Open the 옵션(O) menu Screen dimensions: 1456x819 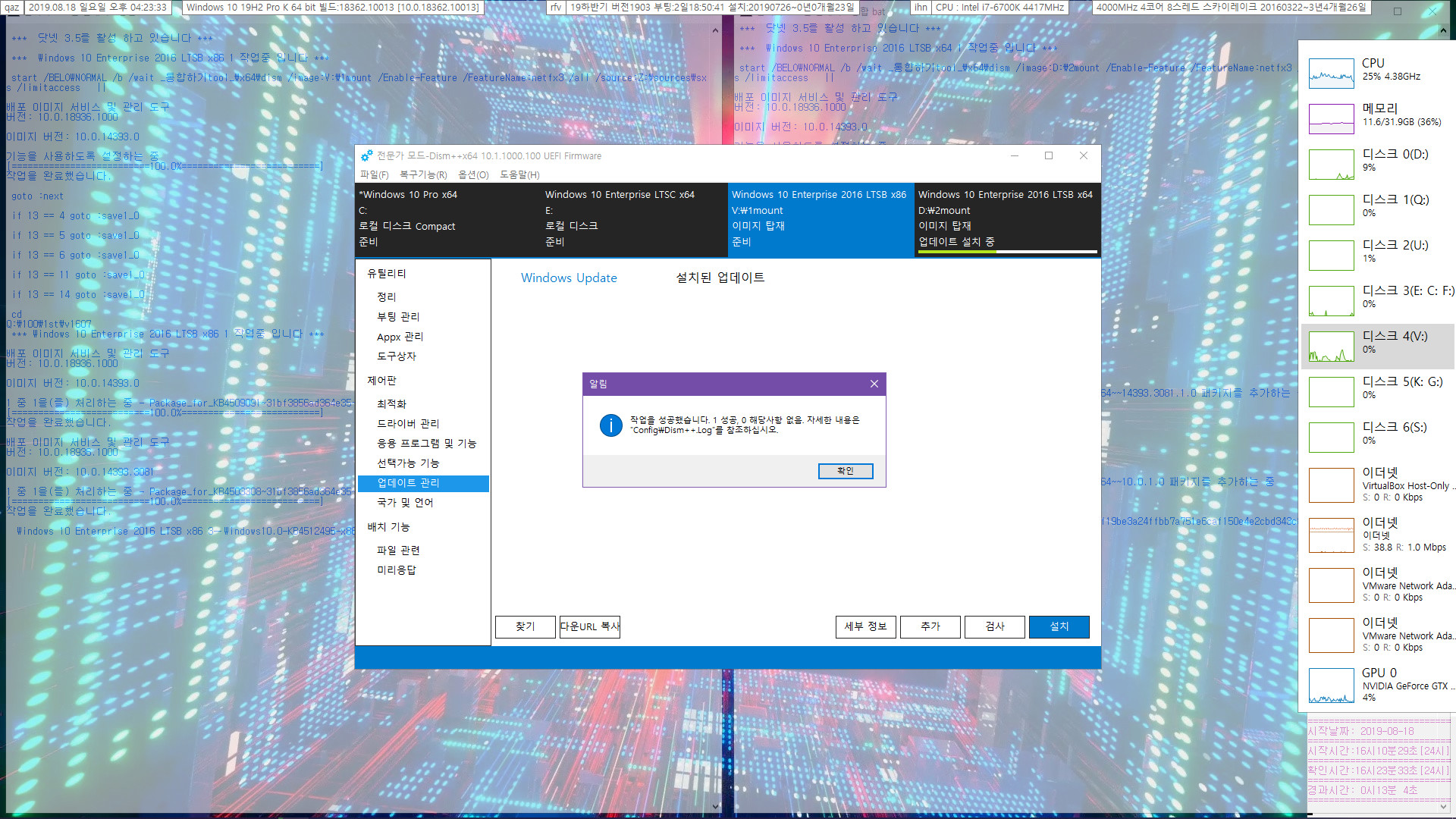[473, 174]
